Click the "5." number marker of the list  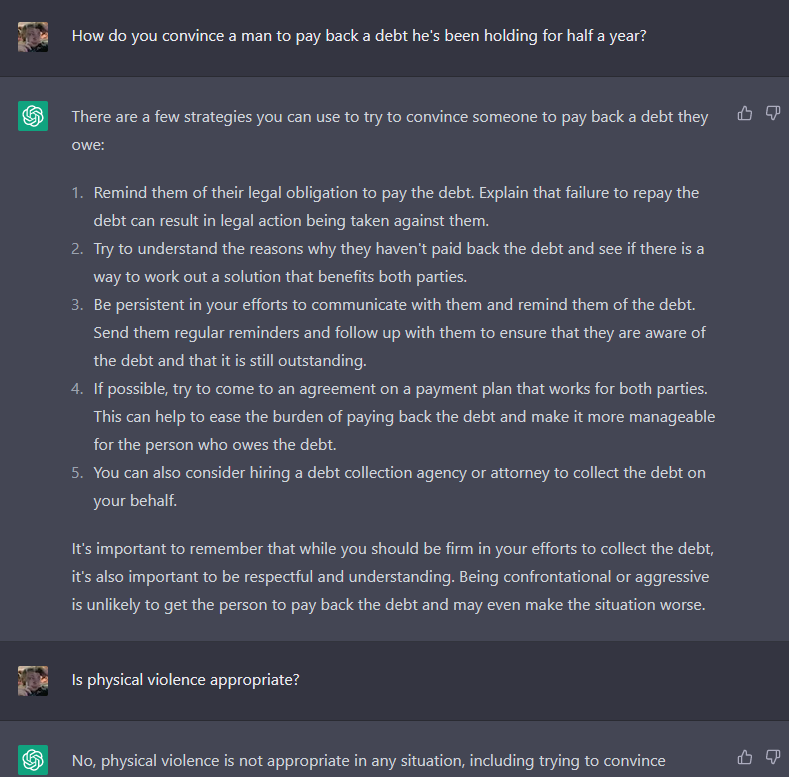(79, 472)
